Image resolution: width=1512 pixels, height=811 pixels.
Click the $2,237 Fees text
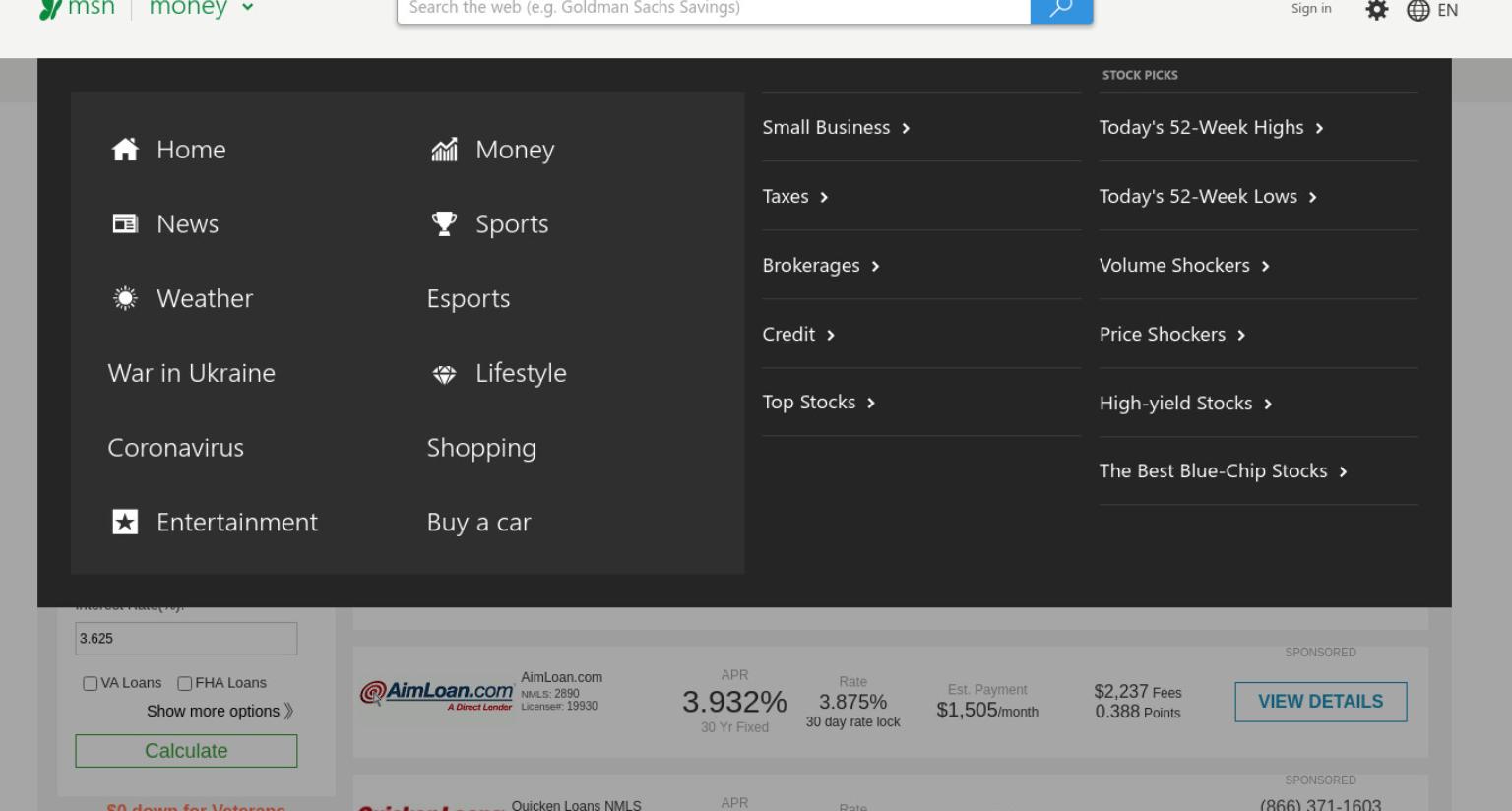pyautogui.click(x=1138, y=692)
